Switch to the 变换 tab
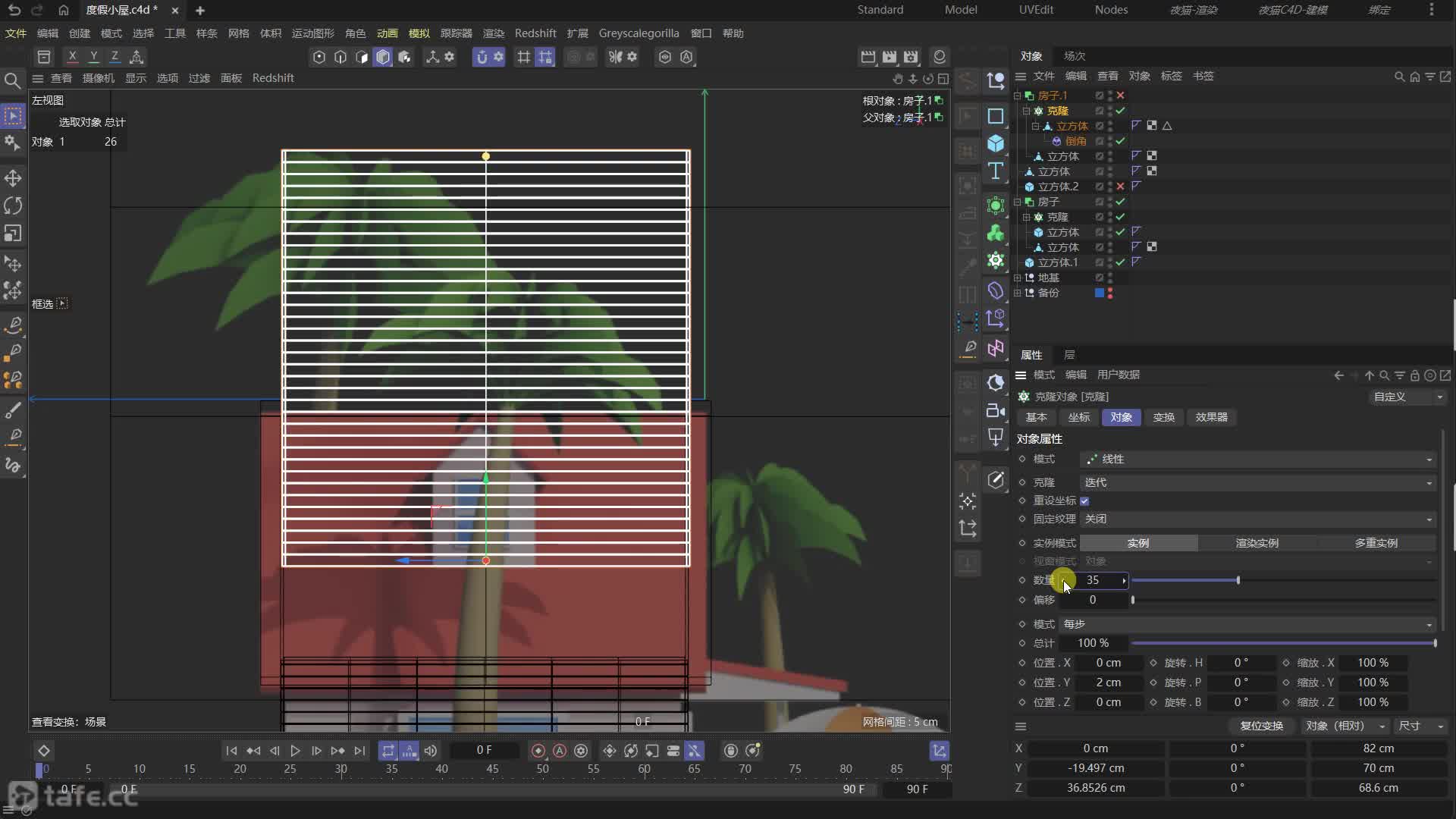Screen dimensions: 1456x819 point(1163,418)
